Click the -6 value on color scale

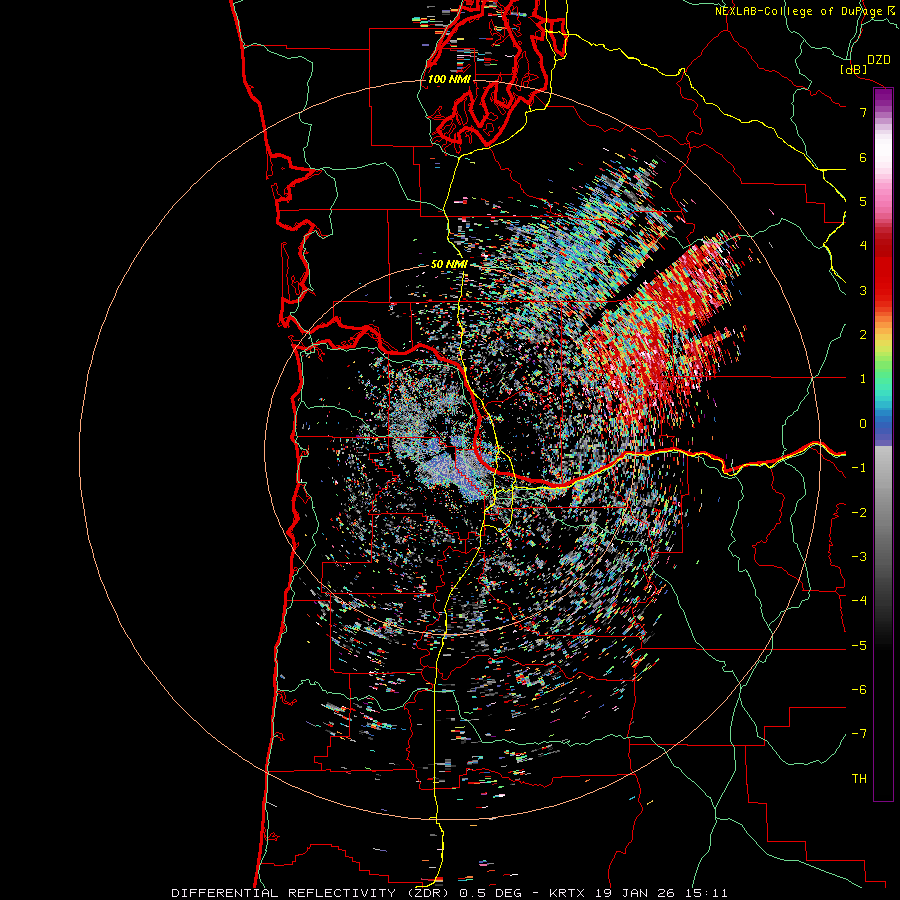pyautogui.click(x=859, y=690)
